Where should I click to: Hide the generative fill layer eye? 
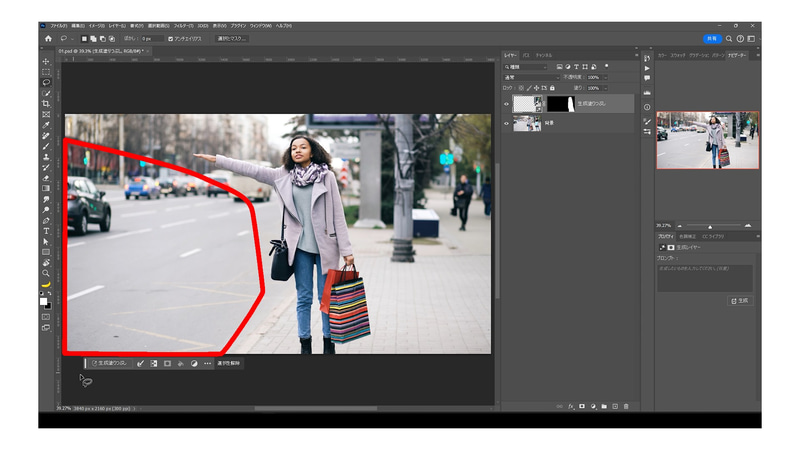click(507, 104)
